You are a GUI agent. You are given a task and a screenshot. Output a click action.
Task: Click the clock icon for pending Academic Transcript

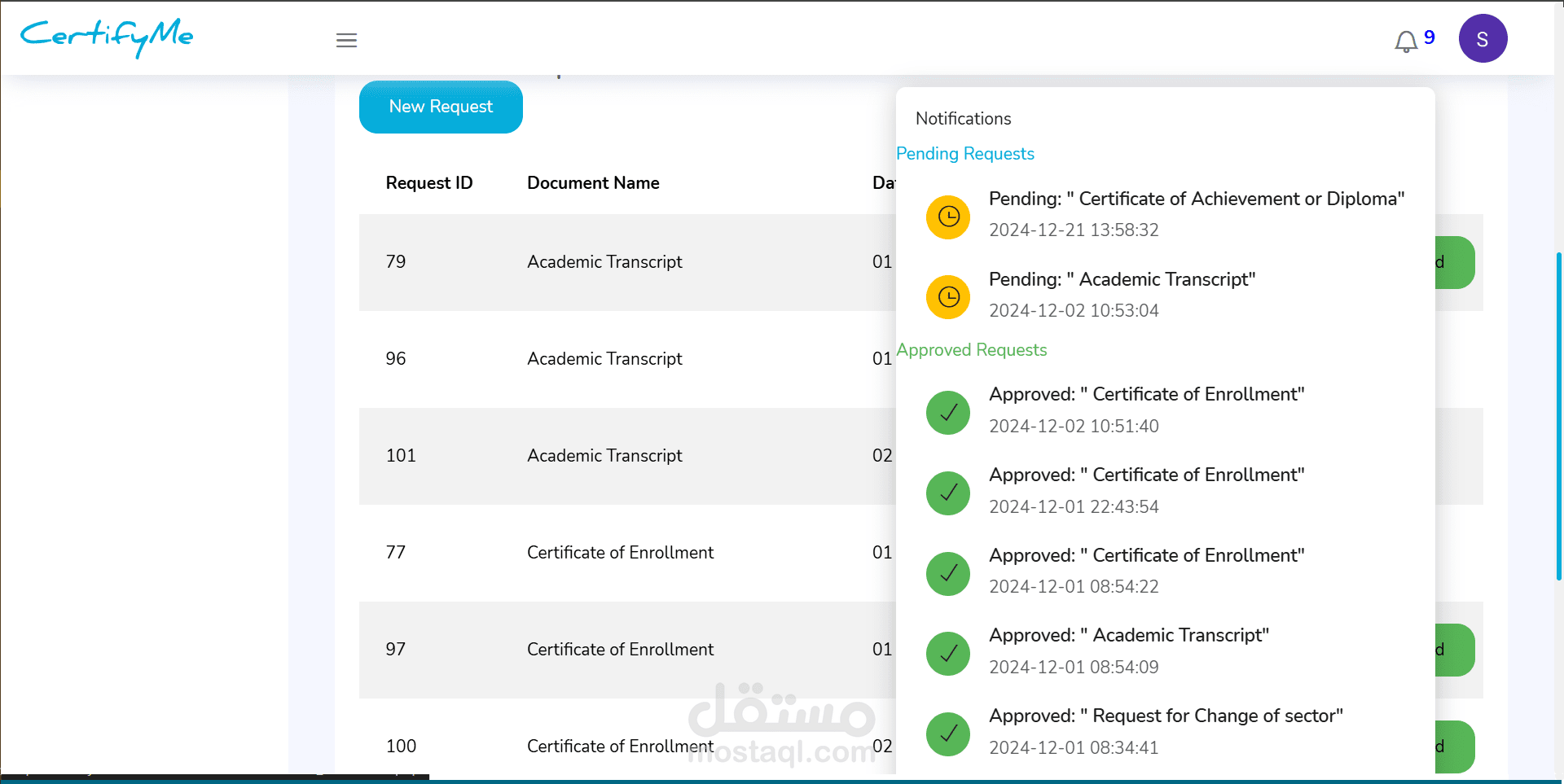(948, 297)
